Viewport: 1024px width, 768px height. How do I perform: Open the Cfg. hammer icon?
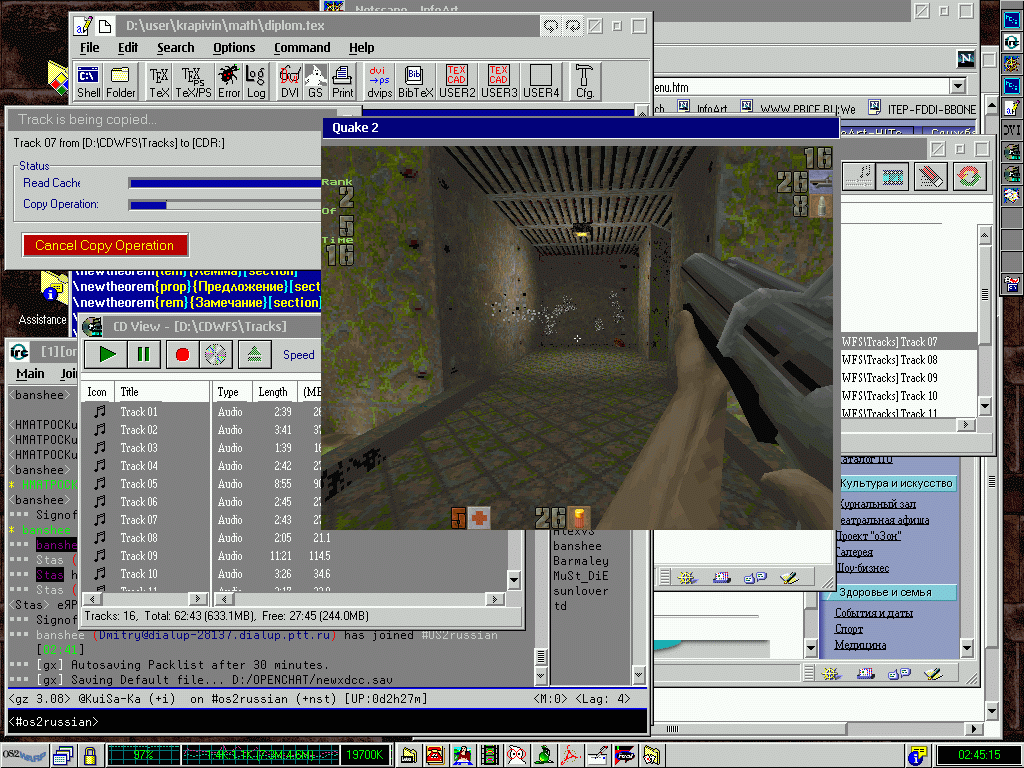584,82
